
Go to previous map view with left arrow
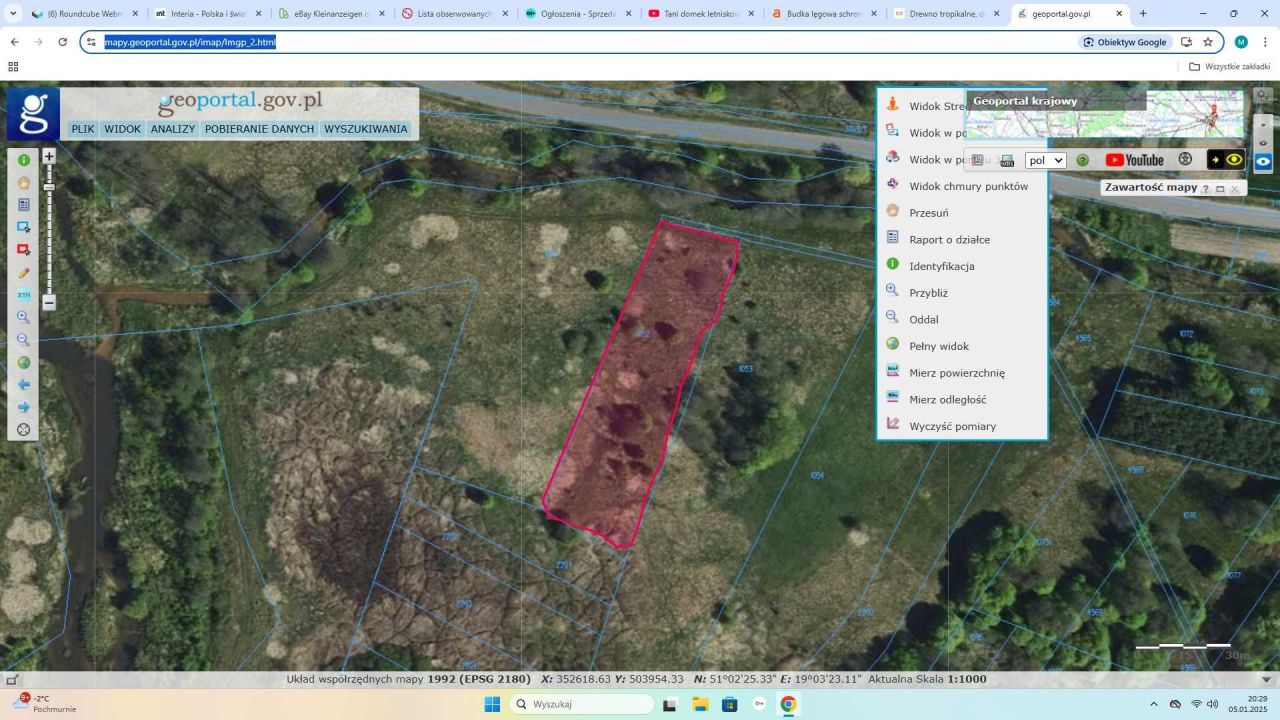coord(24,385)
